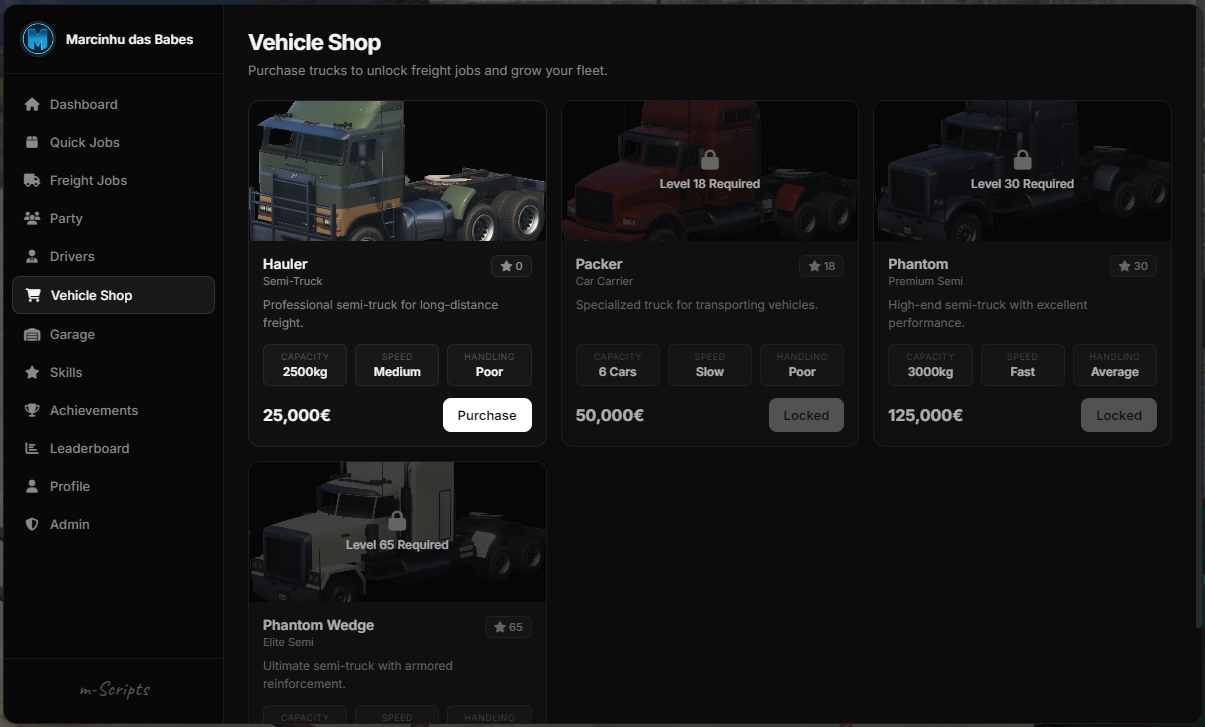Click the Drivers person icon
Image resolution: width=1205 pixels, height=727 pixels.
pyautogui.click(x=32, y=257)
